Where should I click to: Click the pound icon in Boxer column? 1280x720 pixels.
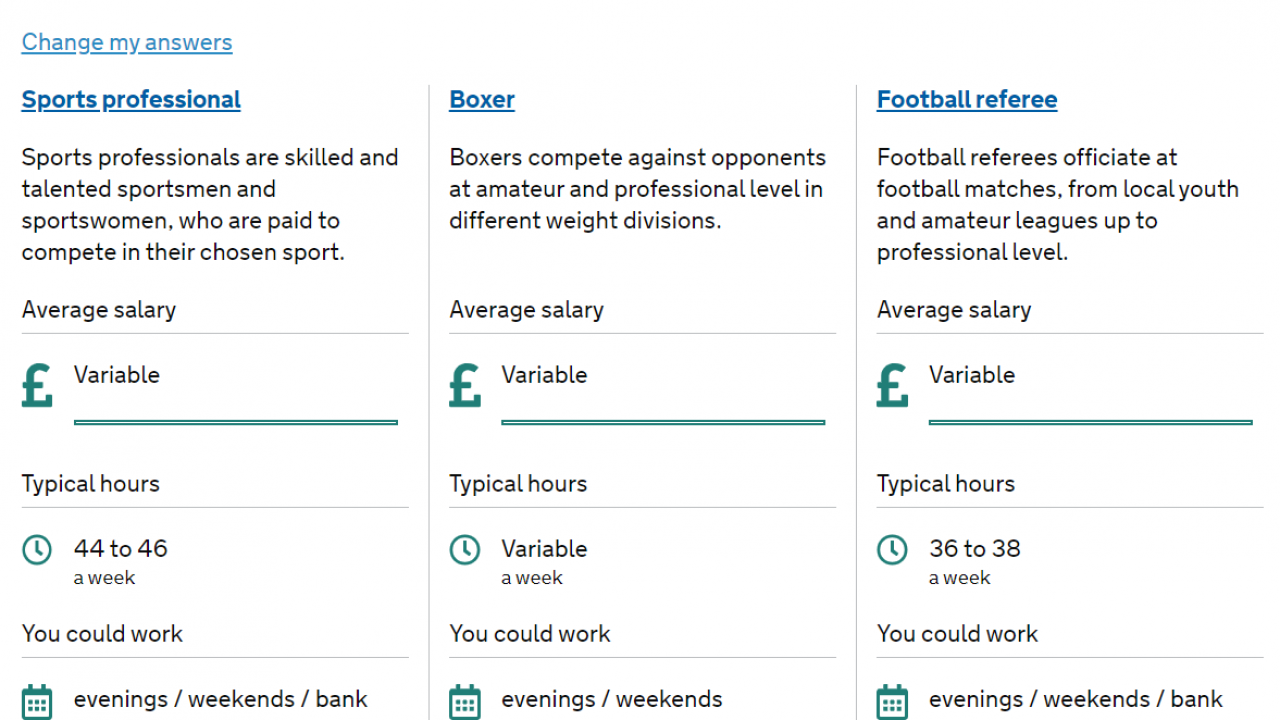pyautogui.click(x=465, y=385)
